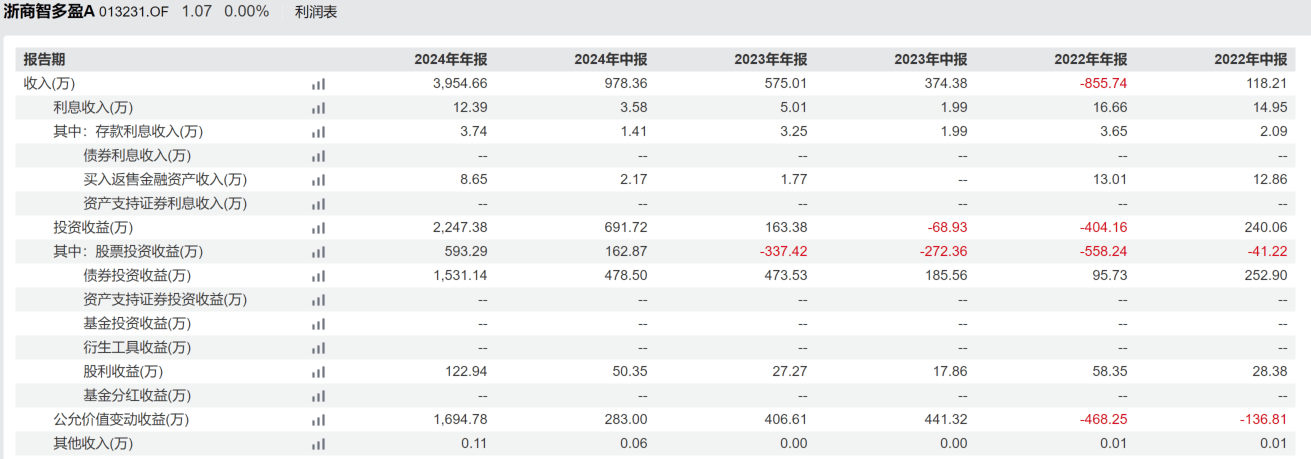The height and width of the screenshot is (459, 1311).
Task: Open the chart icon for 买入返售金融资产收入(万)
Action: coord(318,180)
